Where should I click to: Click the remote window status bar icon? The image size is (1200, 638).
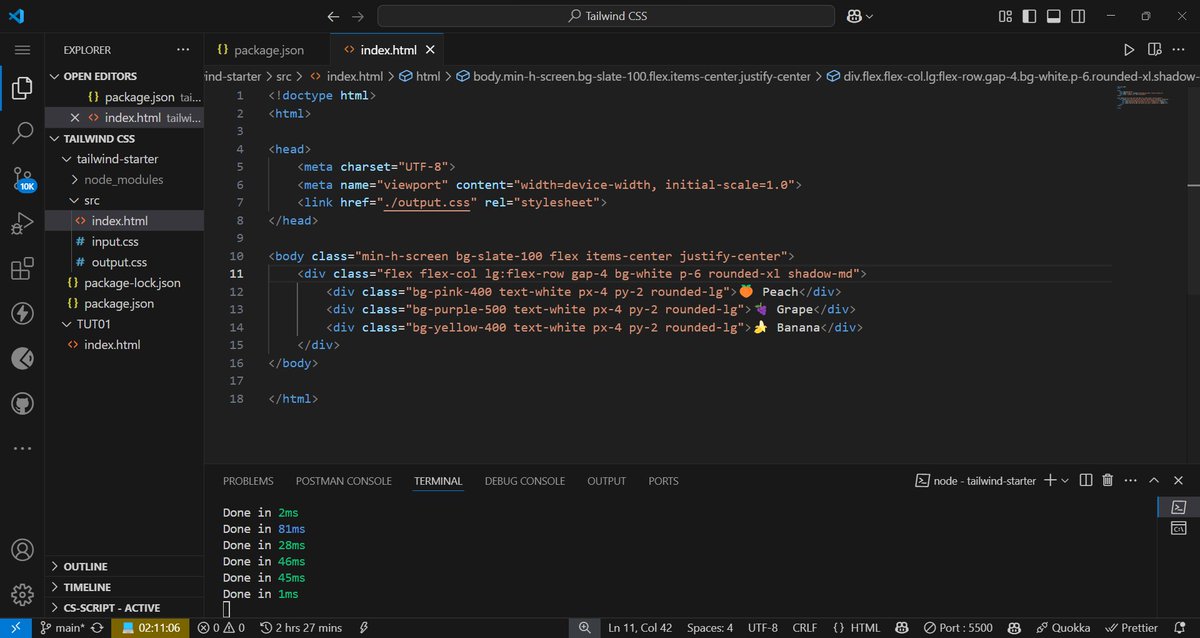tap(16, 628)
